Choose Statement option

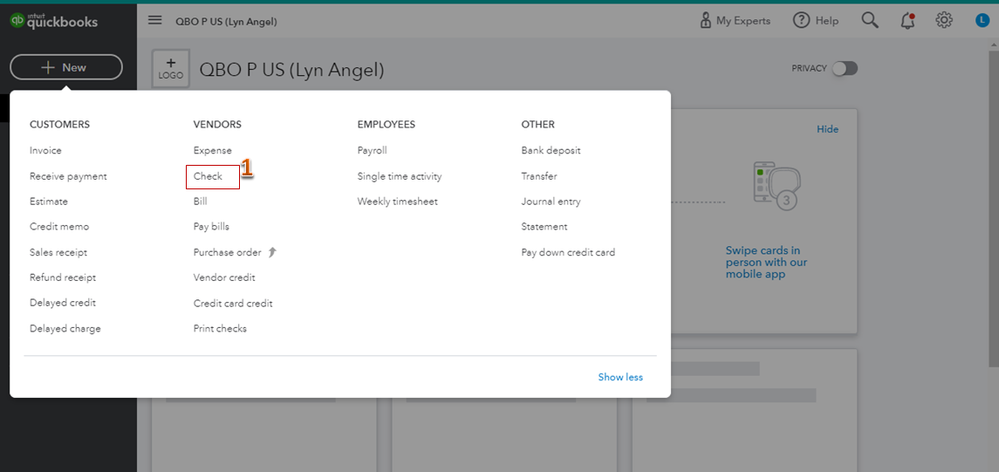[x=544, y=227]
